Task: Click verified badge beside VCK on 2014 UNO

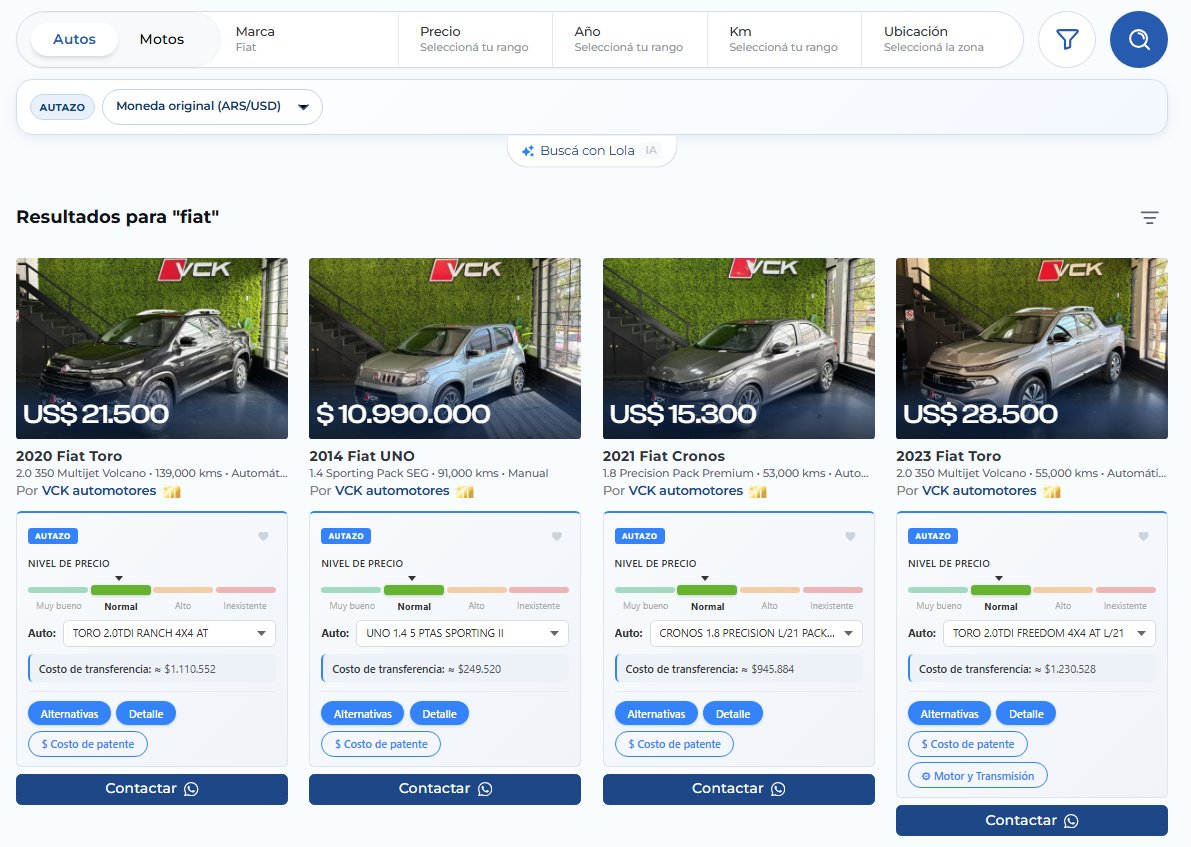Action: (465, 491)
